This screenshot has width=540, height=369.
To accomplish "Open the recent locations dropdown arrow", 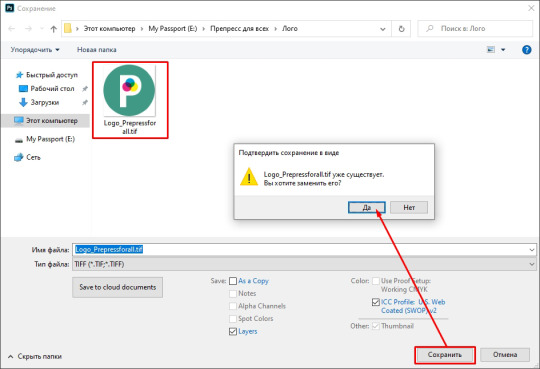I will click(x=42, y=29).
